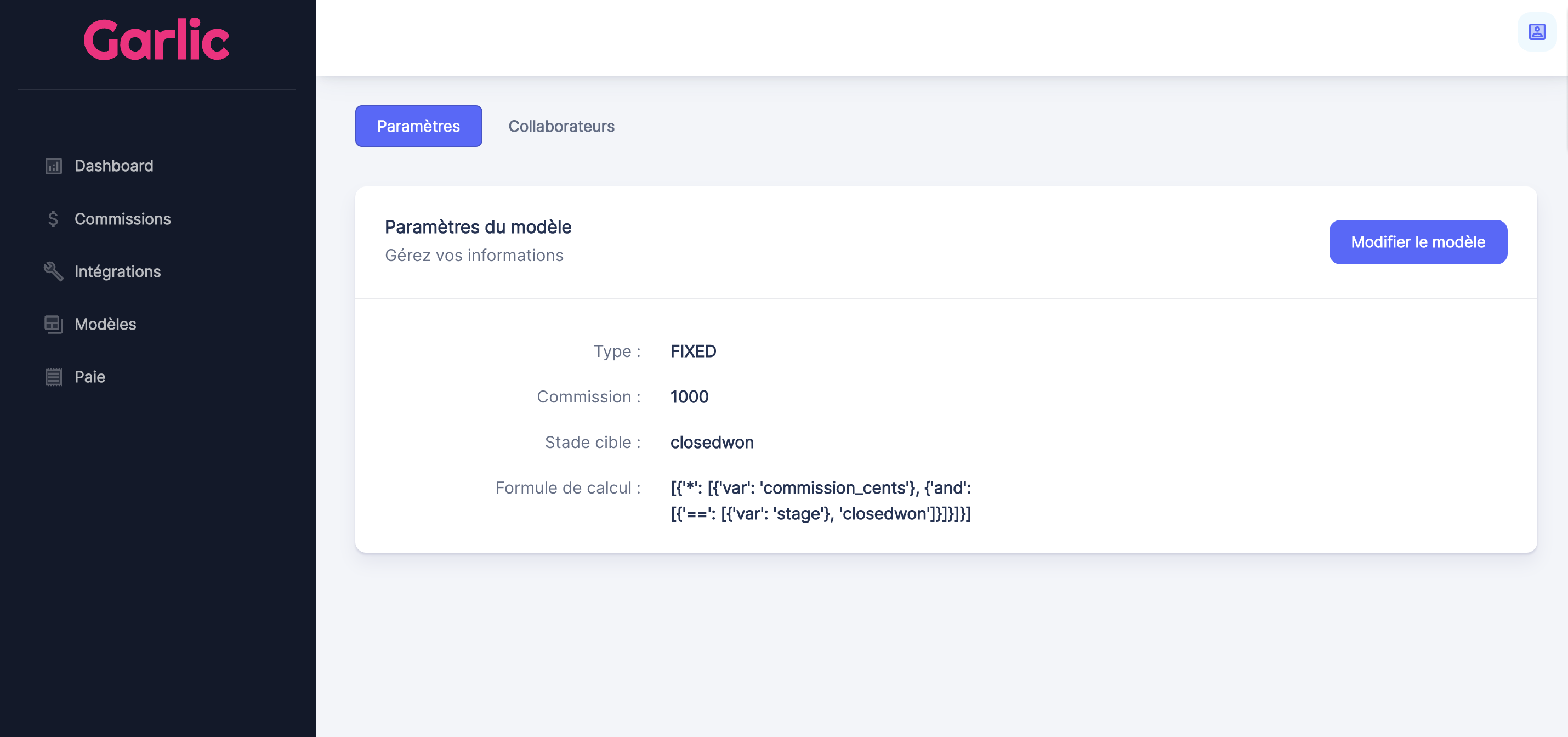Click the Commissions dollar sign icon
This screenshot has width=1568, height=737.
click(x=53, y=218)
